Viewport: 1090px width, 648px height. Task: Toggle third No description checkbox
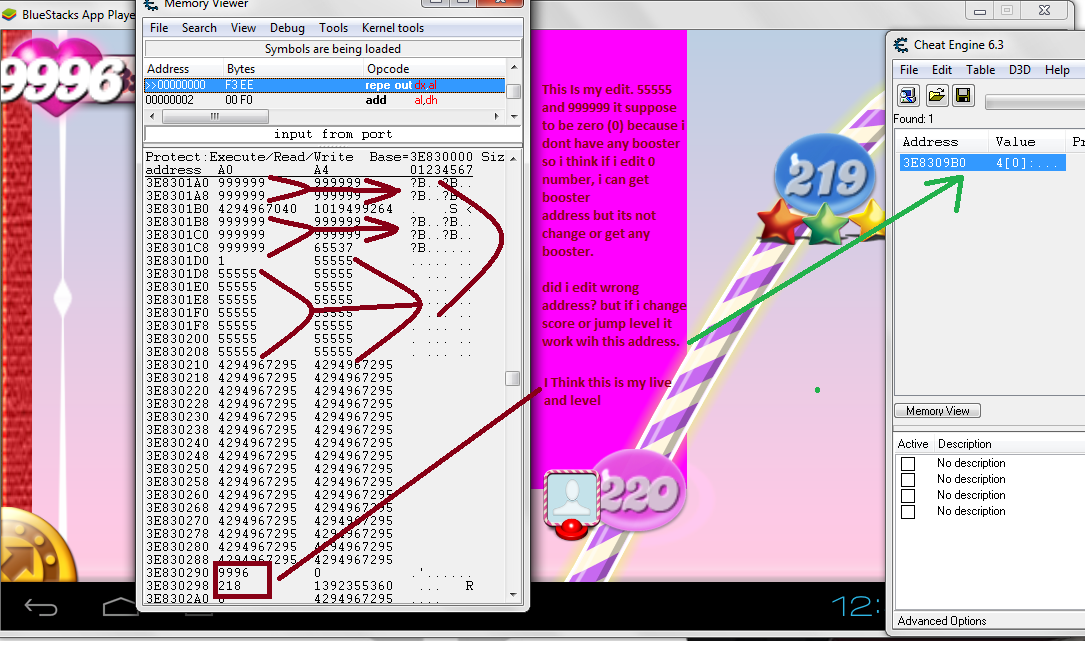(x=908, y=496)
